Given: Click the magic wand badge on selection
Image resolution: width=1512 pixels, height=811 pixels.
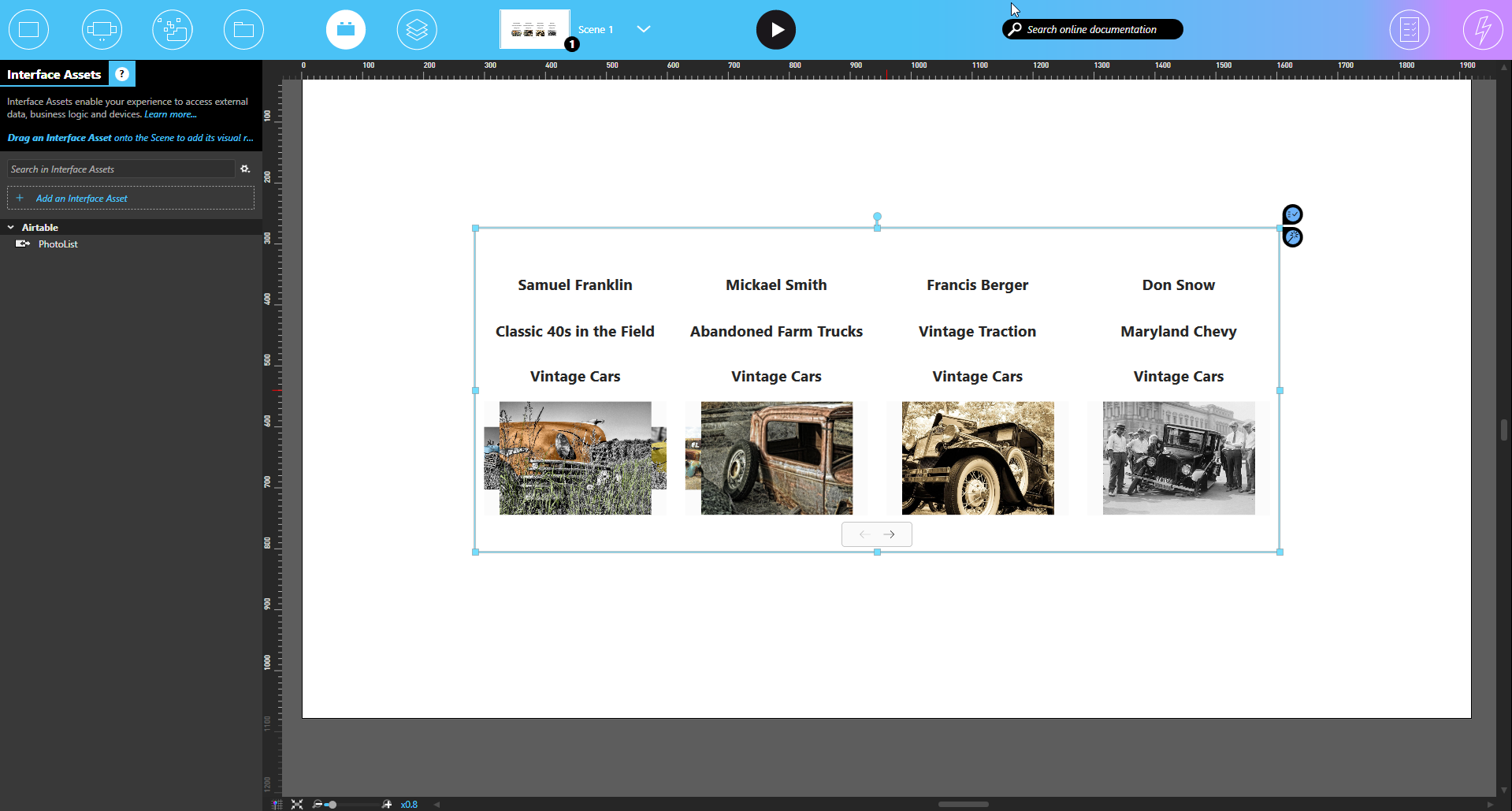Looking at the screenshot, I should [x=1292, y=237].
